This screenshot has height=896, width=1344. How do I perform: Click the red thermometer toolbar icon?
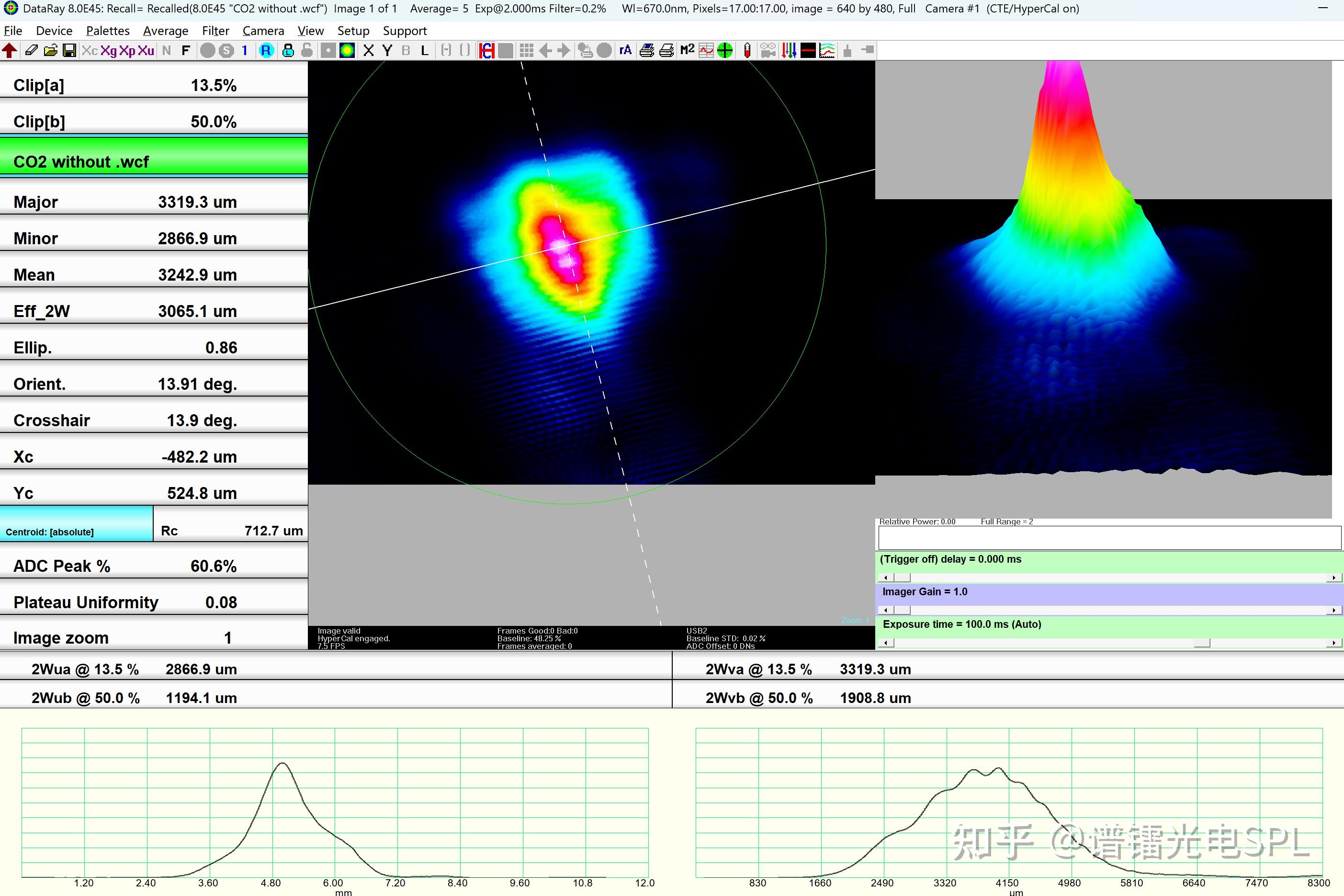tap(747, 51)
